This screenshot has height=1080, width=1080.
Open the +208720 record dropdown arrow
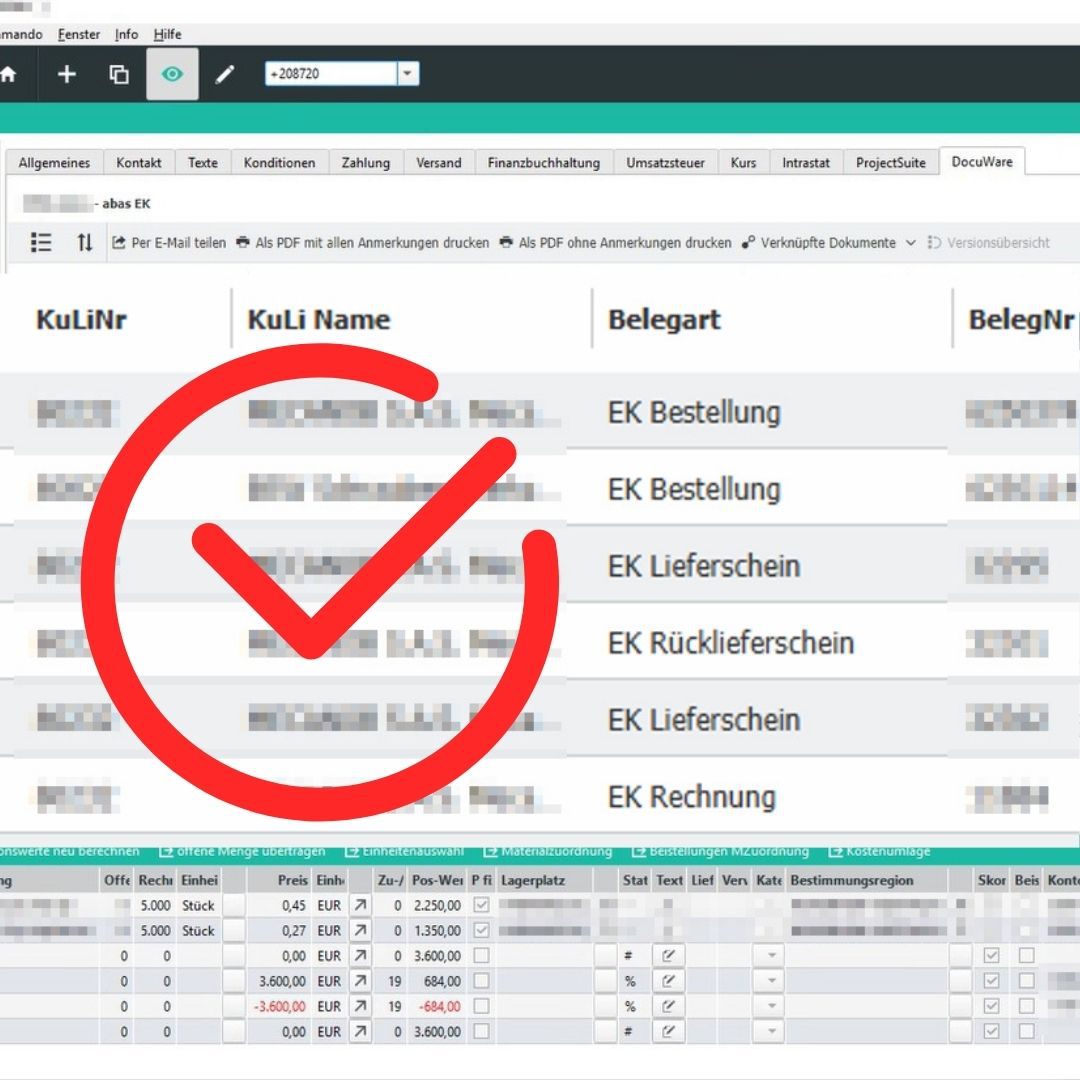[407, 74]
